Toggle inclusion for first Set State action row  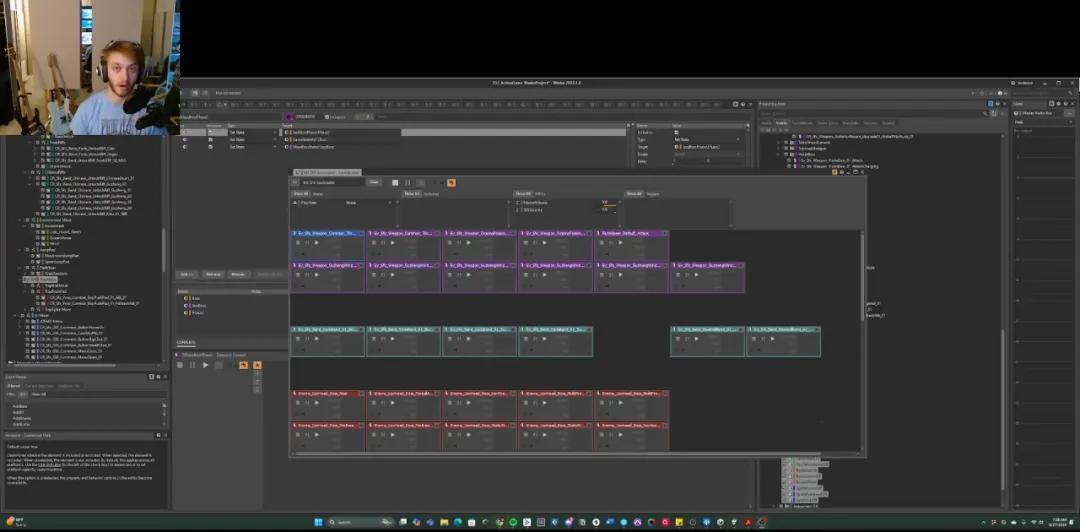(211, 132)
